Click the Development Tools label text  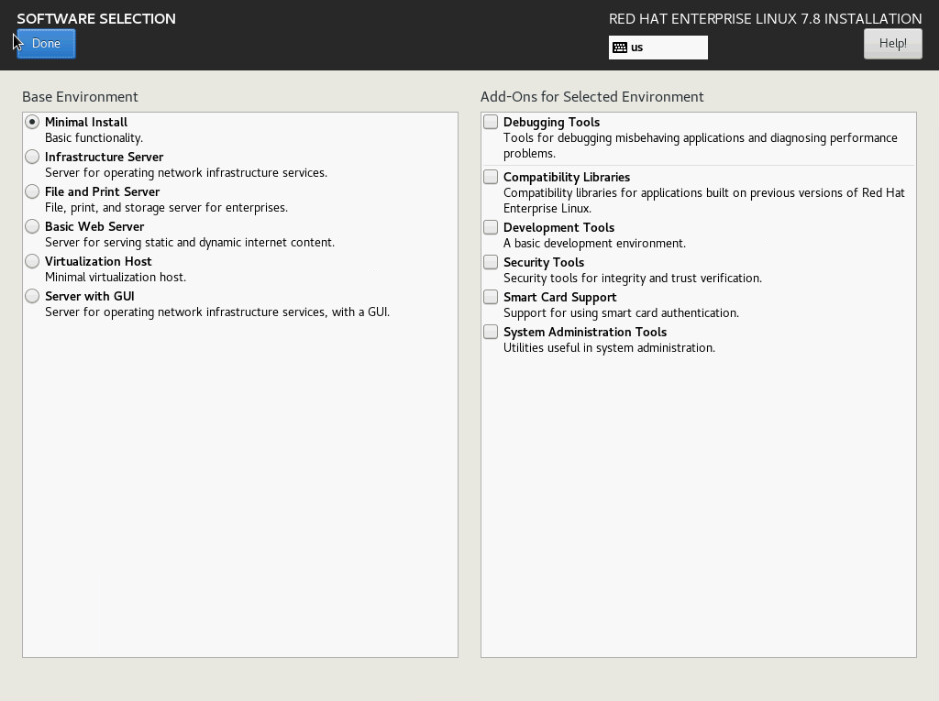coord(559,228)
